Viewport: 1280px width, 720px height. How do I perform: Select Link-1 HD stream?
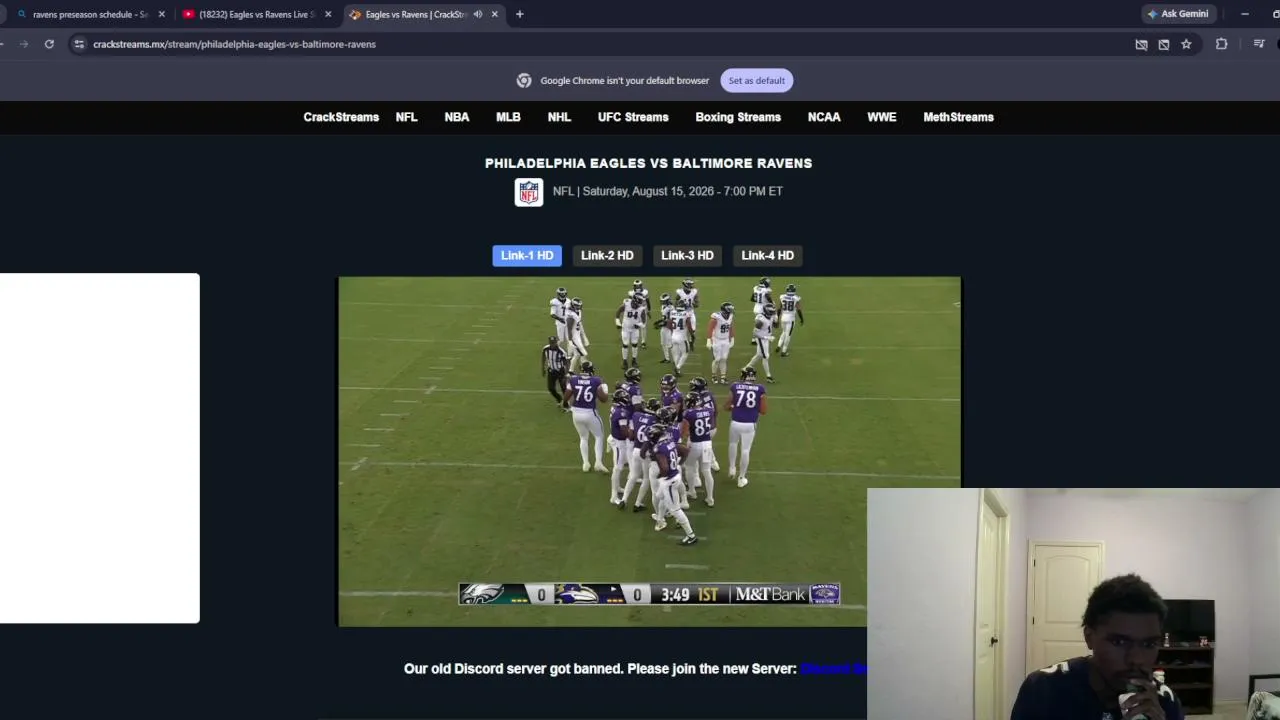[x=527, y=256]
